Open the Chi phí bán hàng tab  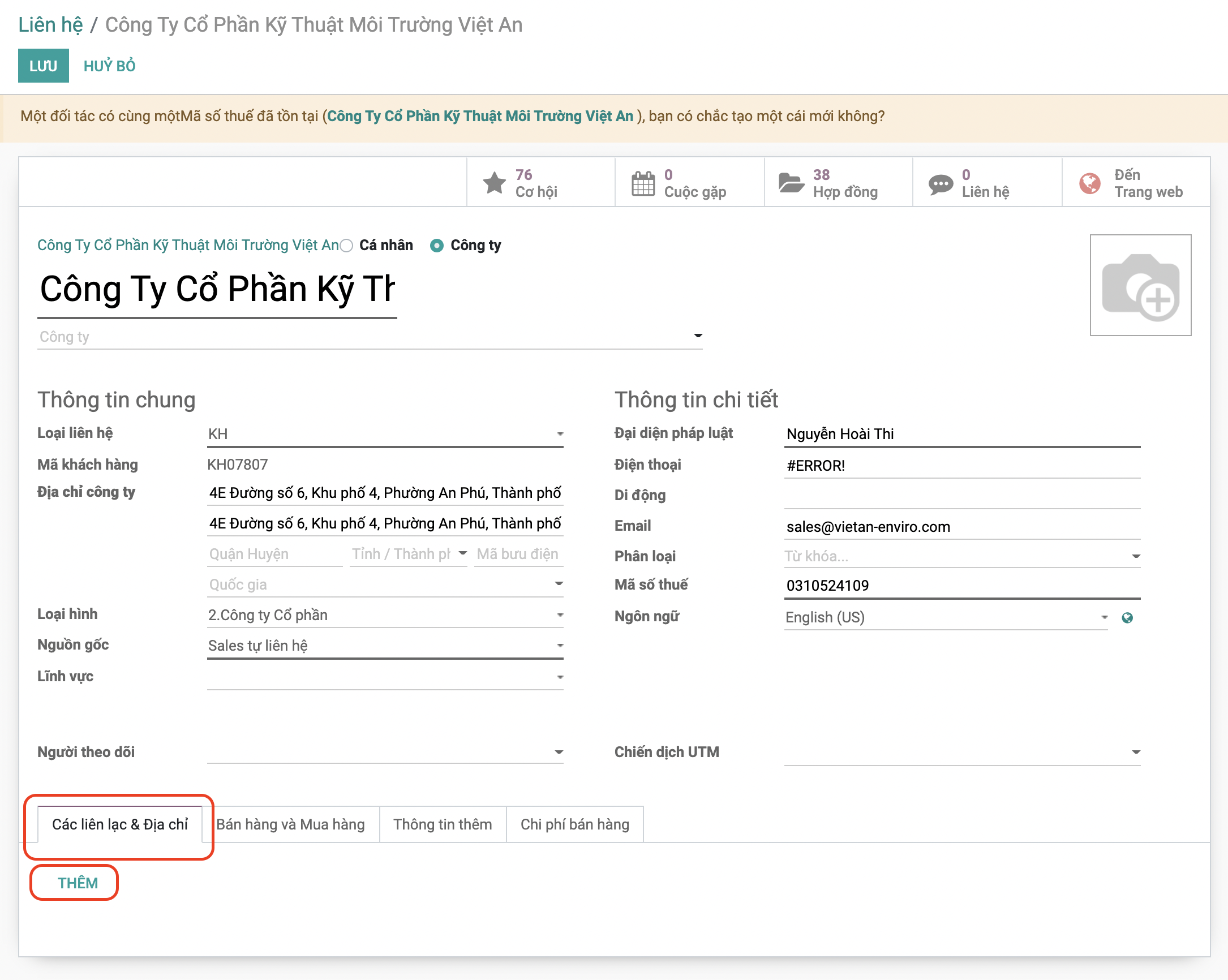tap(574, 824)
